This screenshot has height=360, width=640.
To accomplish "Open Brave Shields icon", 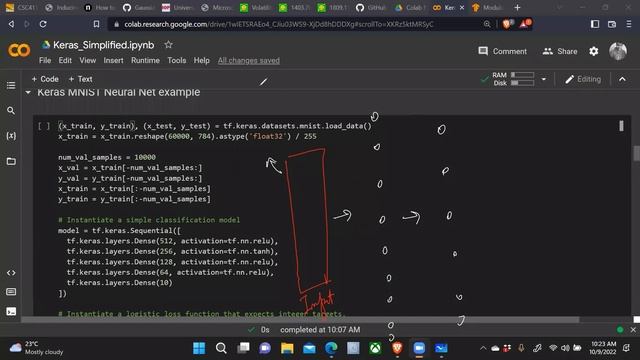I will (507, 24).
